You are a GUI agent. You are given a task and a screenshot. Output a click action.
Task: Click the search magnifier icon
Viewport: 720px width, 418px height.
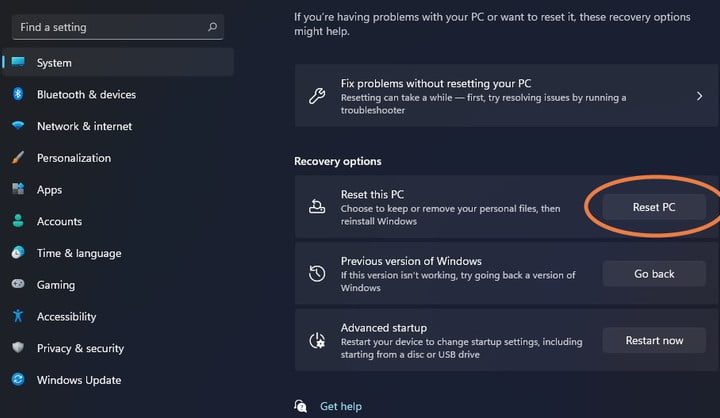(212, 27)
